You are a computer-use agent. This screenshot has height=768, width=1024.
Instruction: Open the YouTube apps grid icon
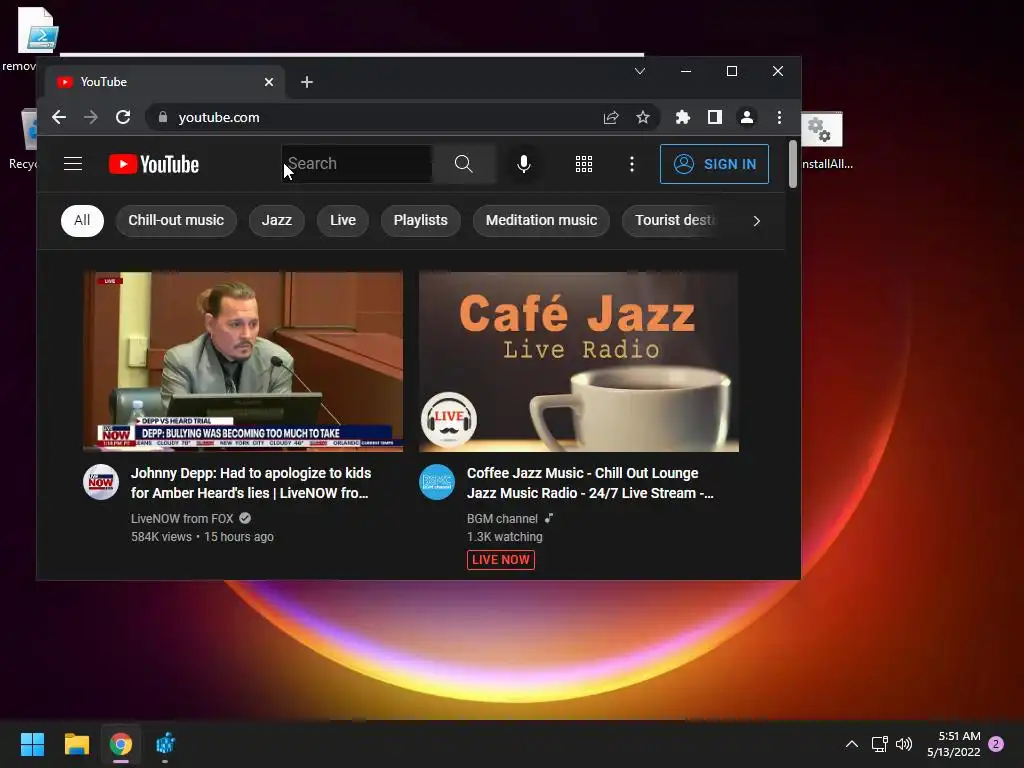point(583,164)
